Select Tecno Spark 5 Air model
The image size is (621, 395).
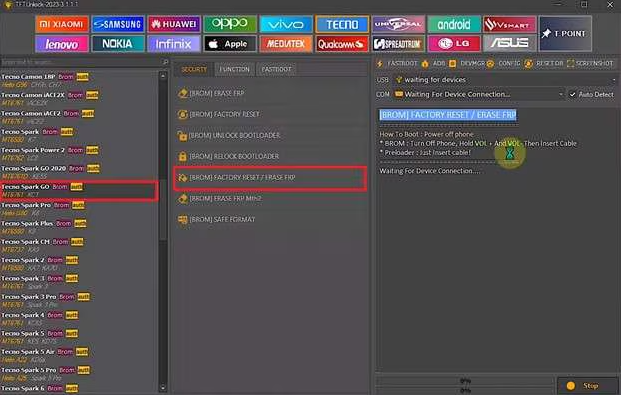pos(79,355)
